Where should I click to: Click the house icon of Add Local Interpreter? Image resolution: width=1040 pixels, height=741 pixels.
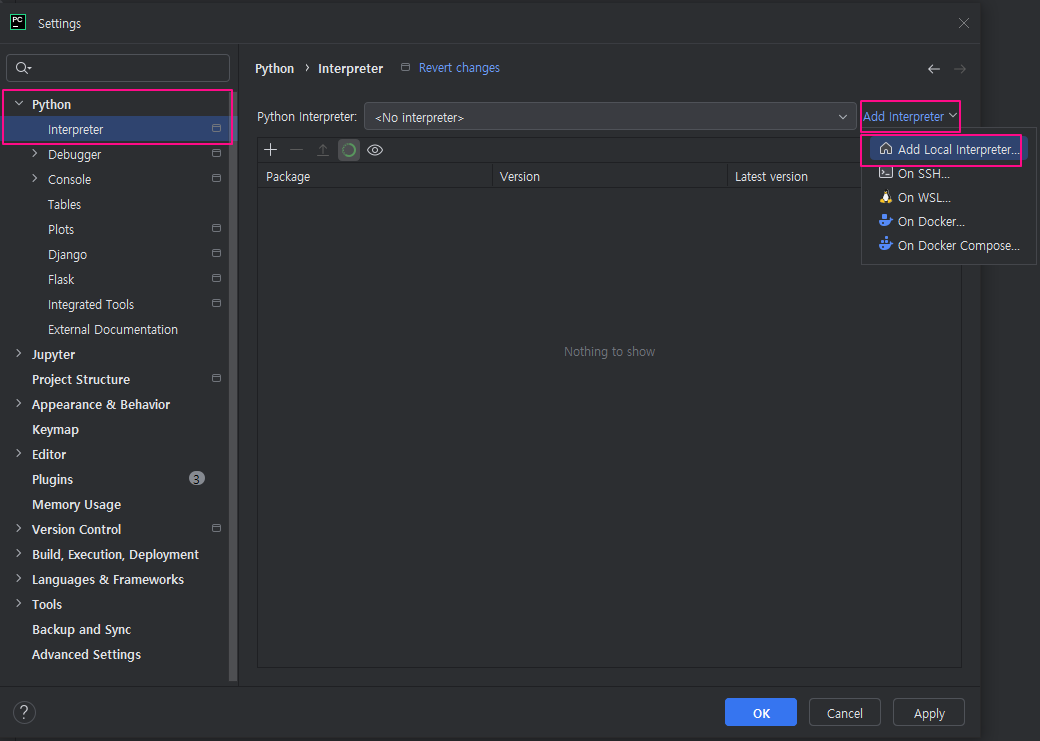click(x=885, y=149)
